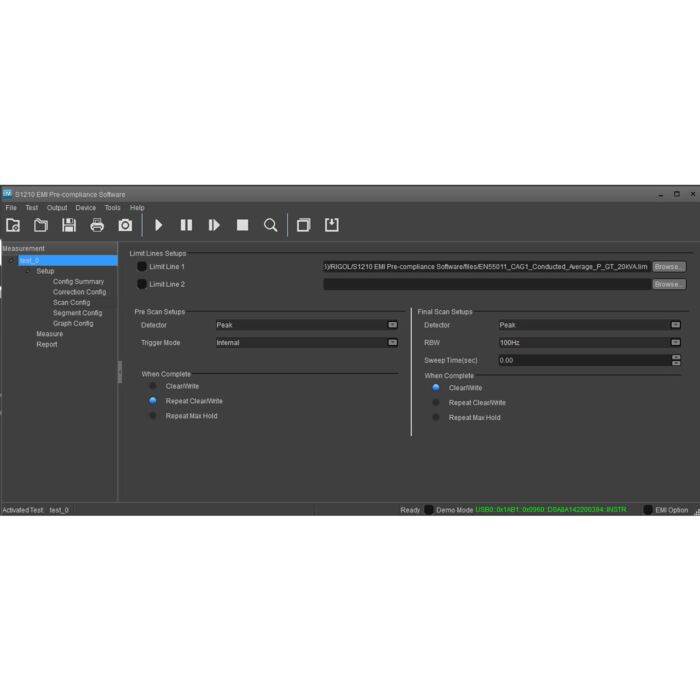Open the Tools menu

[113, 208]
